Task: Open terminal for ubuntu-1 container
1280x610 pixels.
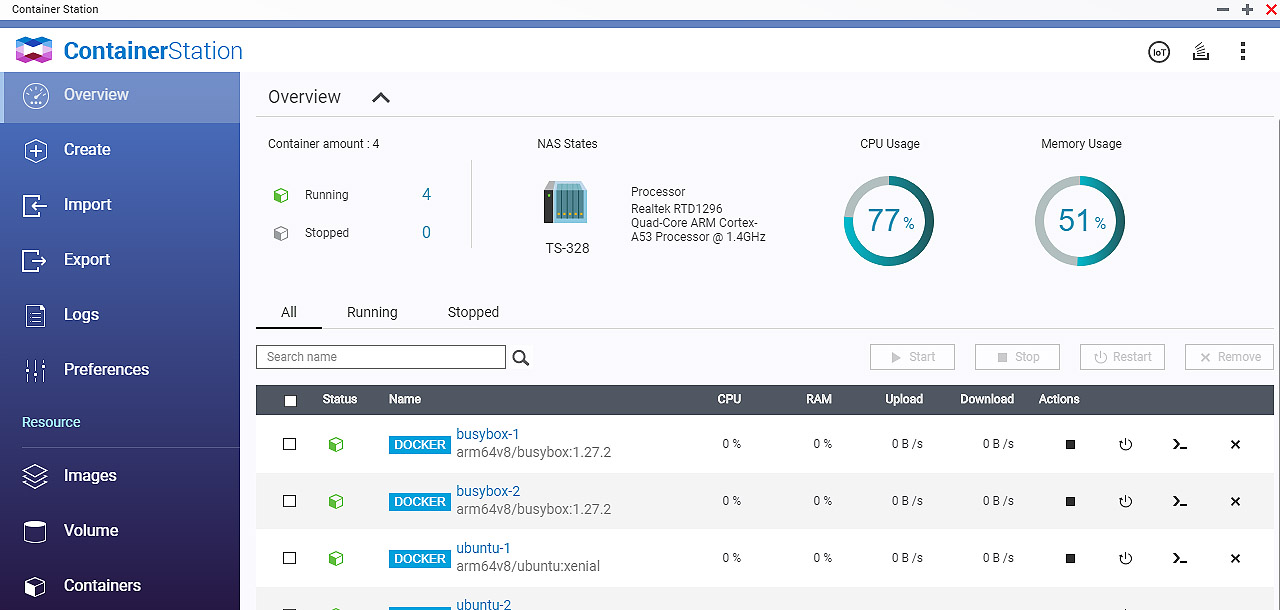Action: point(1180,559)
